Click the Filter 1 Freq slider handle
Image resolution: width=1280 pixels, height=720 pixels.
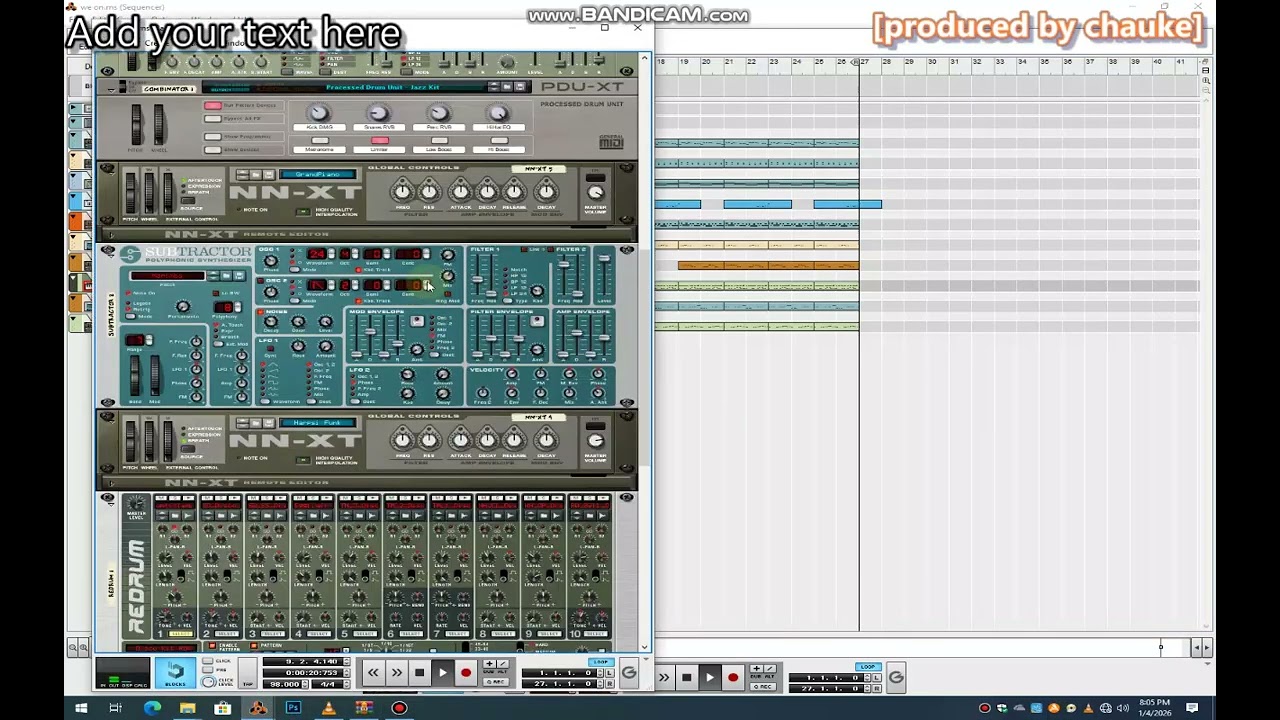tap(477, 279)
